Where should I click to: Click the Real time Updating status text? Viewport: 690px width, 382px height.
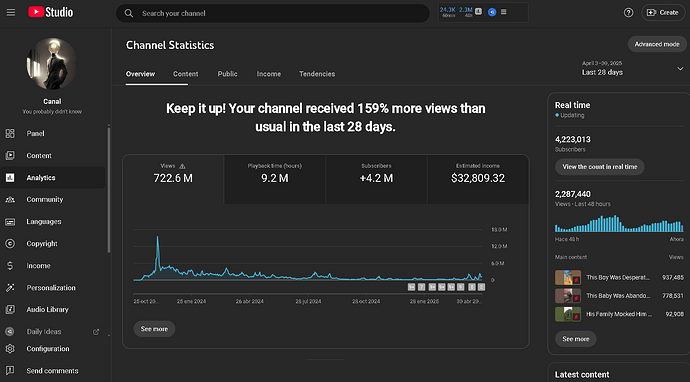[572, 115]
